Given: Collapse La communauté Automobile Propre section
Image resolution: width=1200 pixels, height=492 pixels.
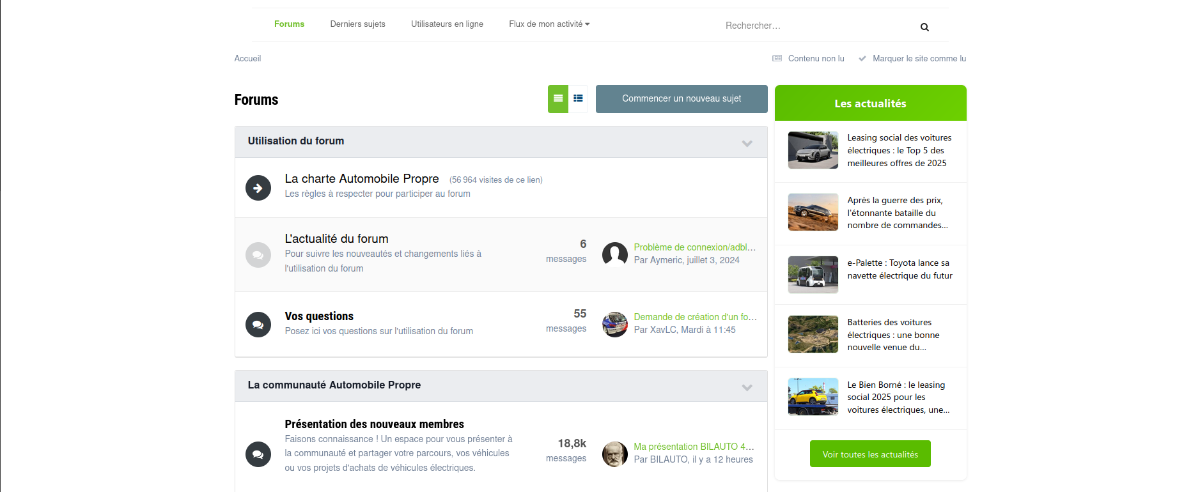Looking at the screenshot, I should (x=747, y=387).
